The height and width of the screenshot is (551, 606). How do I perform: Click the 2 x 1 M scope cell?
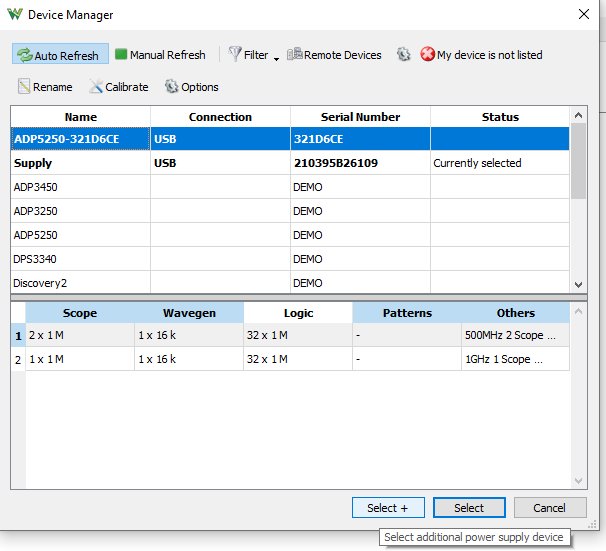pyautogui.click(x=80, y=335)
